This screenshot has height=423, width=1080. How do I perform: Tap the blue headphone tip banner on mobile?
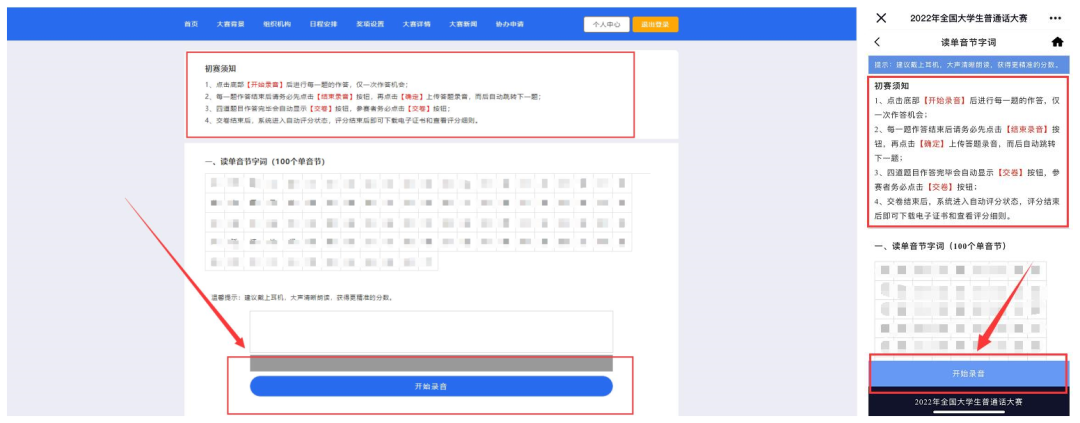[x=967, y=64]
